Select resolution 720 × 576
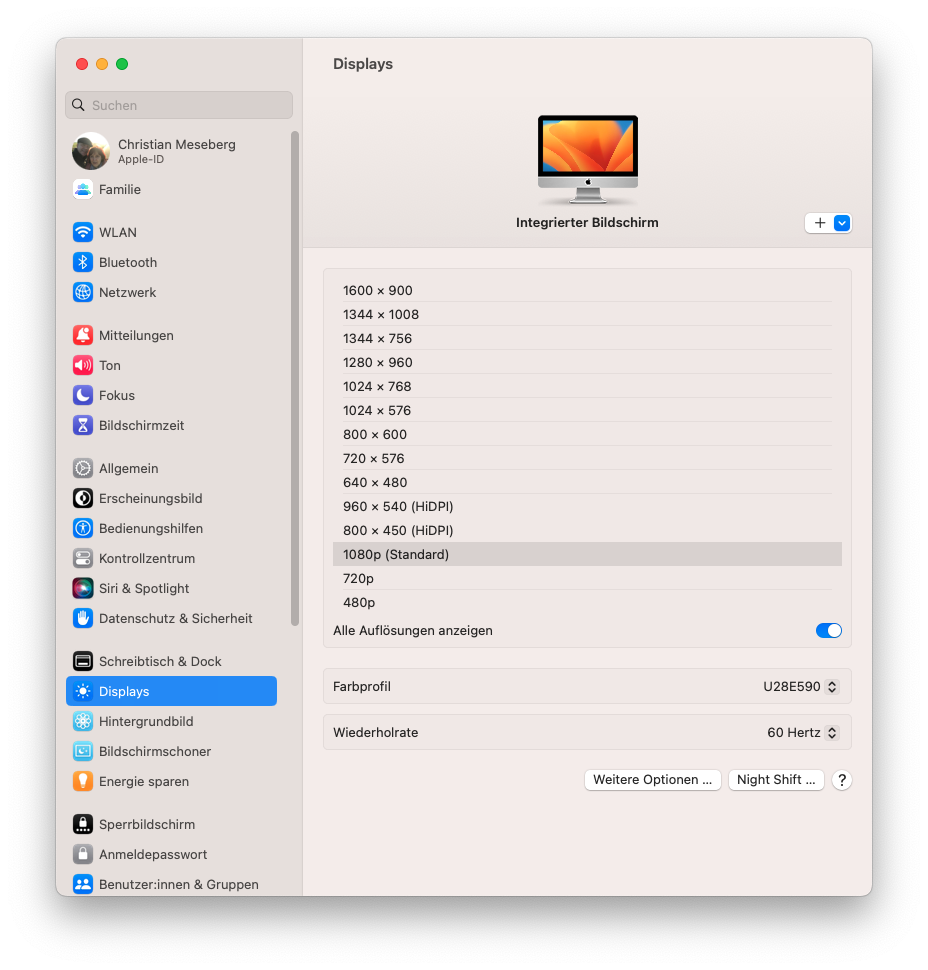Screen dimensions: 928x970 (x=587, y=458)
